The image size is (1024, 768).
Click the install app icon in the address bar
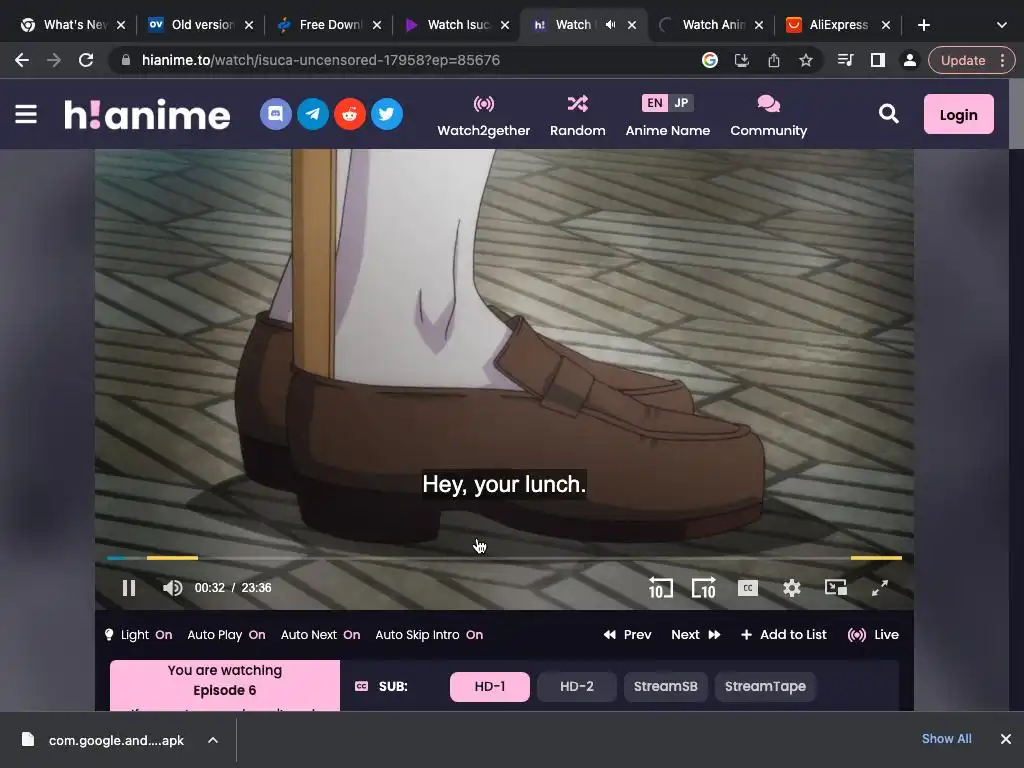[742, 60]
